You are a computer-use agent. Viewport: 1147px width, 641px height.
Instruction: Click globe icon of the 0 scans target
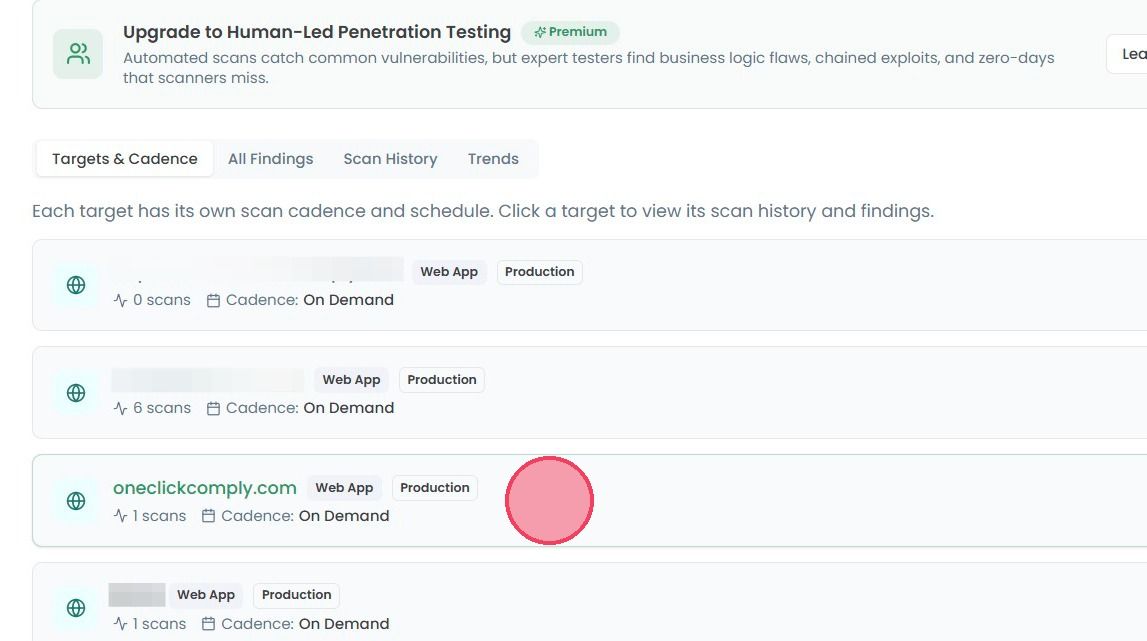click(x=76, y=285)
